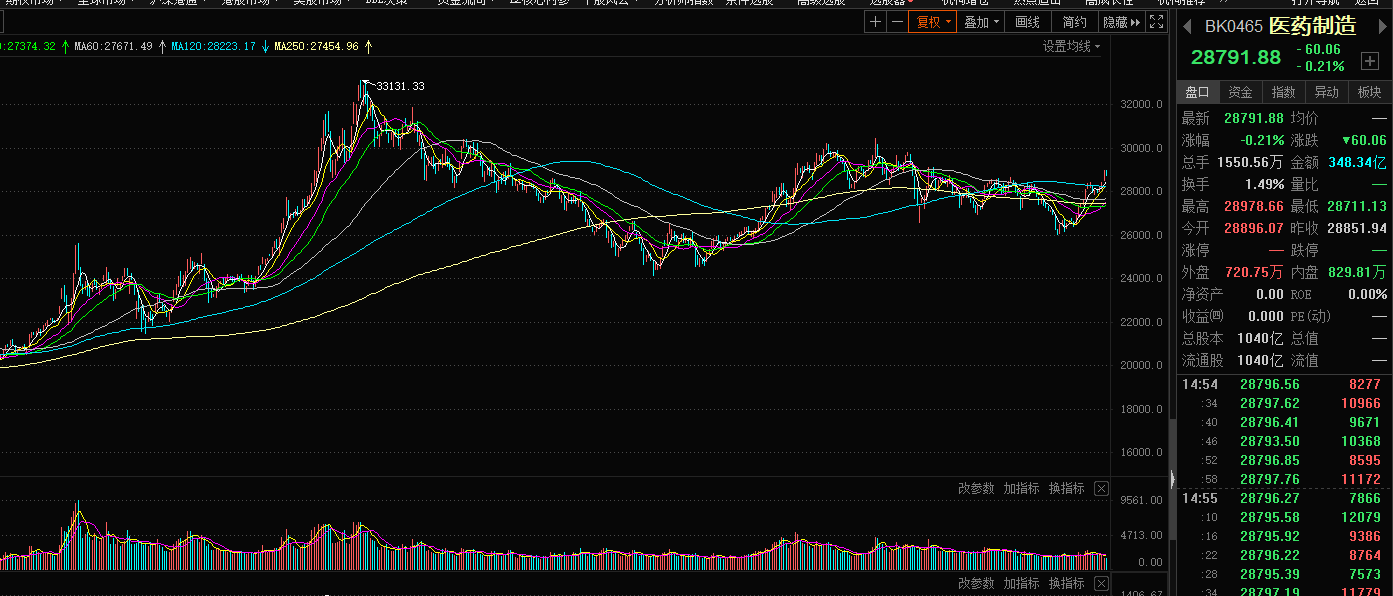Viewport: 1393px width, 596px height.
Task: Click the 今开 value 28896.07
Action: 1254,228
